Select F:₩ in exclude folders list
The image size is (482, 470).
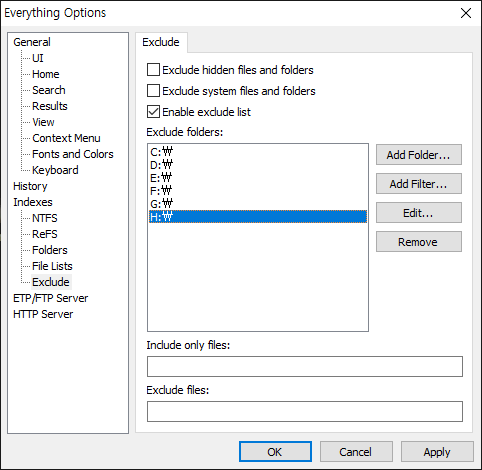[258, 191]
